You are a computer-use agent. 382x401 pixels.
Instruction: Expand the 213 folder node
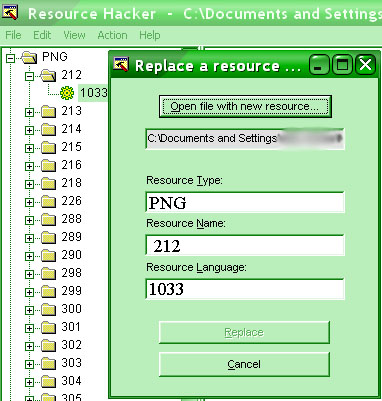click(x=29, y=112)
